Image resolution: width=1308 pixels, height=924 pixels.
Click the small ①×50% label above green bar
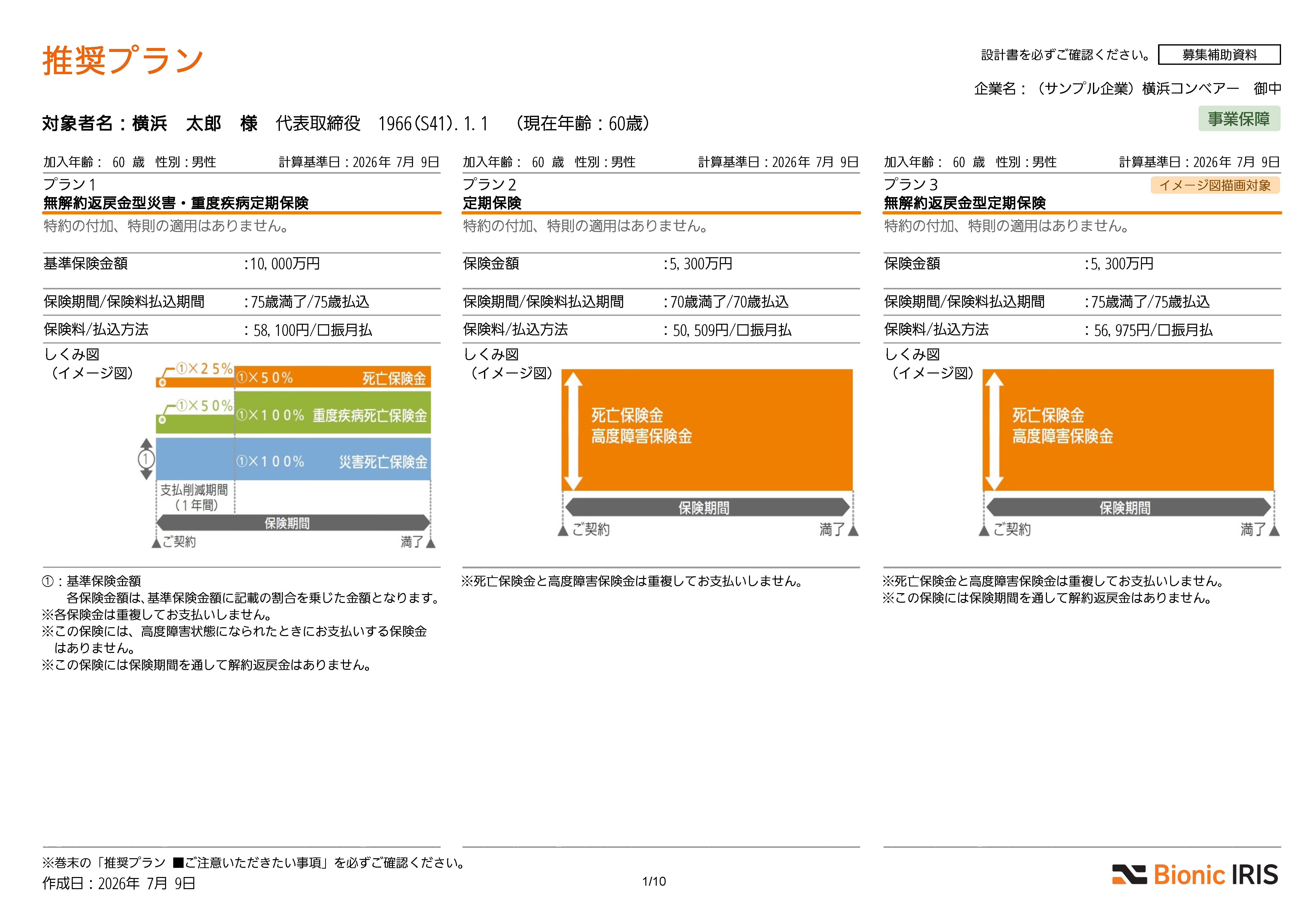204,405
